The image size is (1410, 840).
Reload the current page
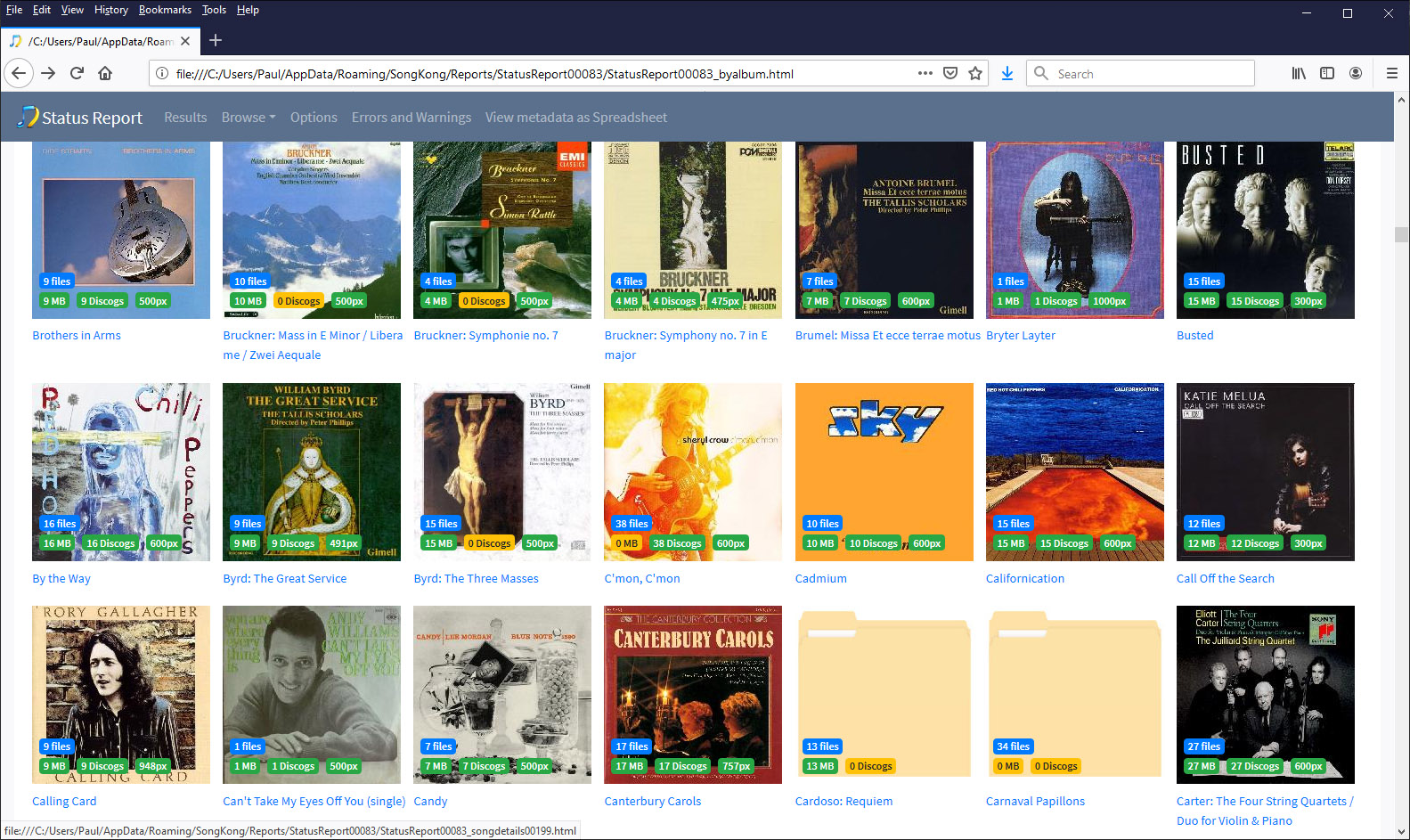pyautogui.click(x=77, y=73)
